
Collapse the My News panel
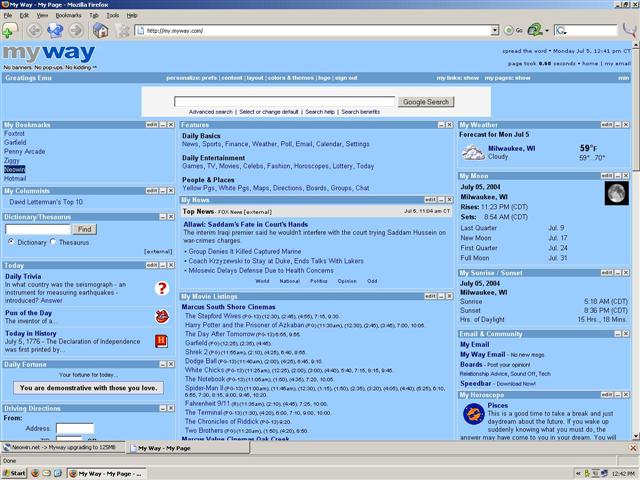pos(439,200)
